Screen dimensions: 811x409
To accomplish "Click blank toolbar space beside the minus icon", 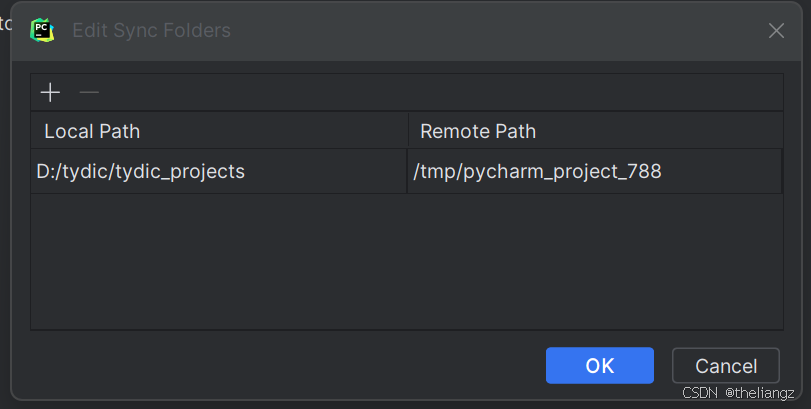I will [x=440, y=93].
